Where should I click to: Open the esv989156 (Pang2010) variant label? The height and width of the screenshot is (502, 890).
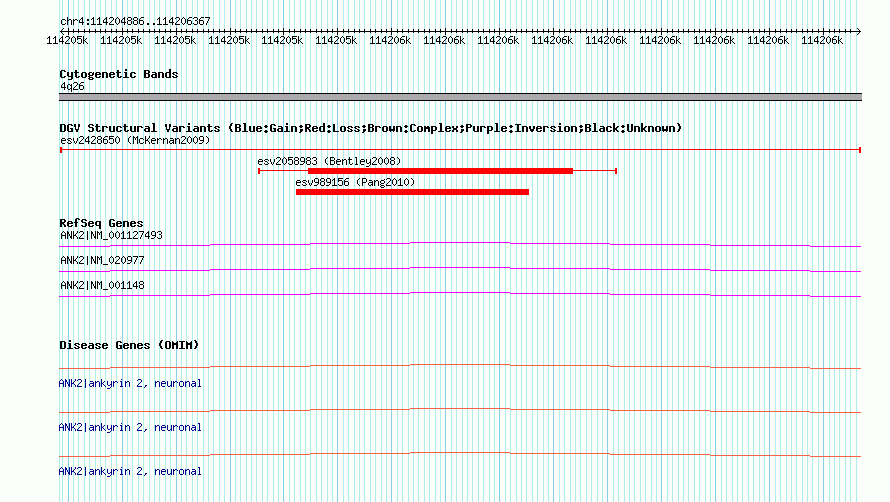pos(355,182)
